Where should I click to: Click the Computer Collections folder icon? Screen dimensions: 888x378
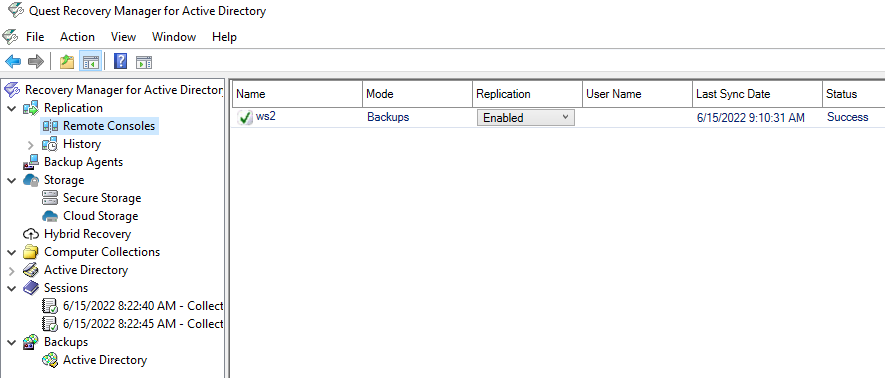[x=31, y=252]
